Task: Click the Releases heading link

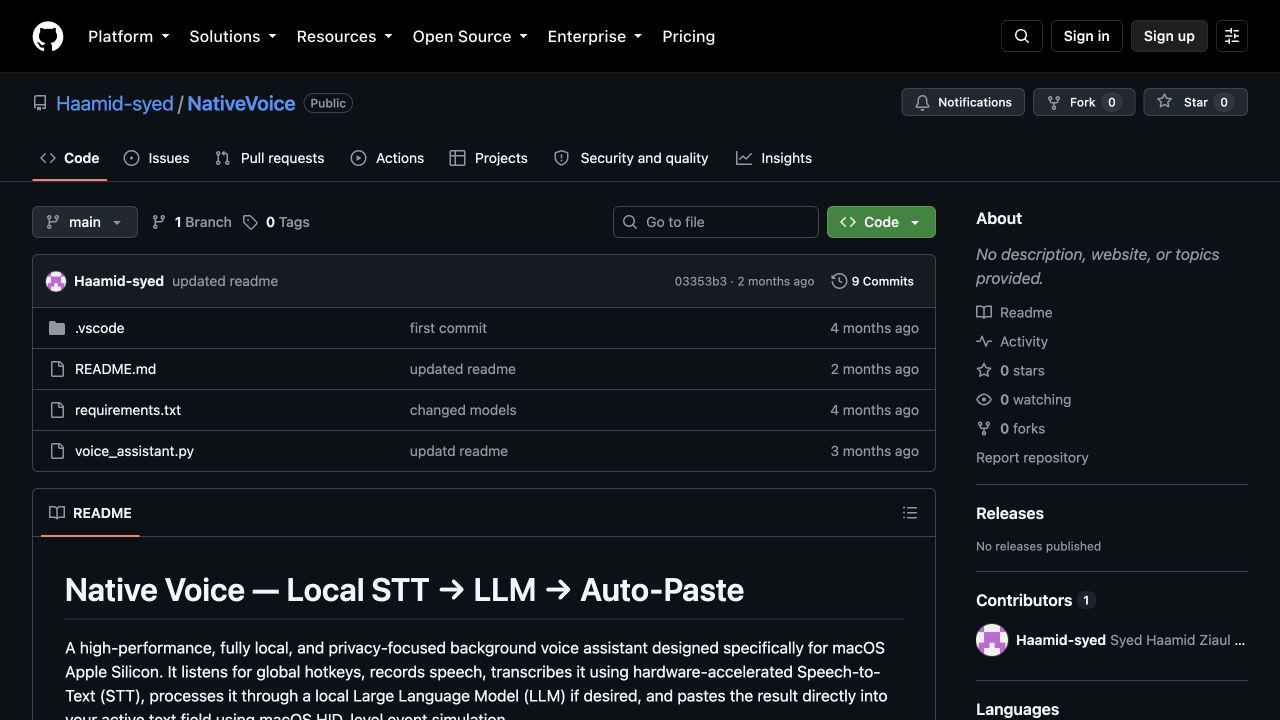Action: (1010, 513)
